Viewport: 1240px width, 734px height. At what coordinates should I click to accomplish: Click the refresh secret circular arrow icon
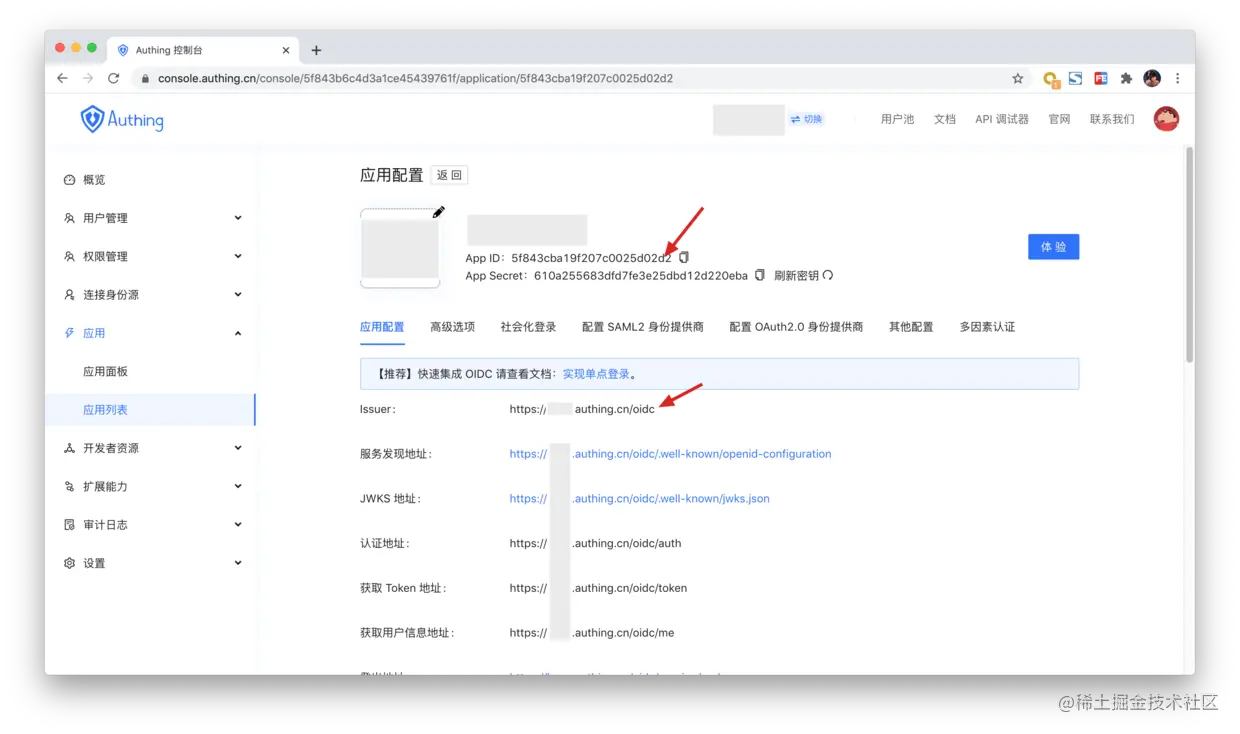pyautogui.click(x=828, y=275)
